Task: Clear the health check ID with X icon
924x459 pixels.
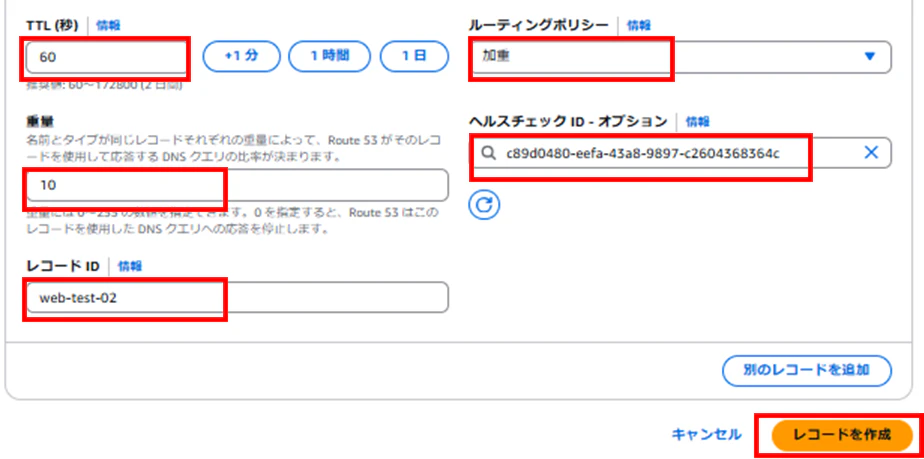Action: pyautogui.click(x=871, y=153)
